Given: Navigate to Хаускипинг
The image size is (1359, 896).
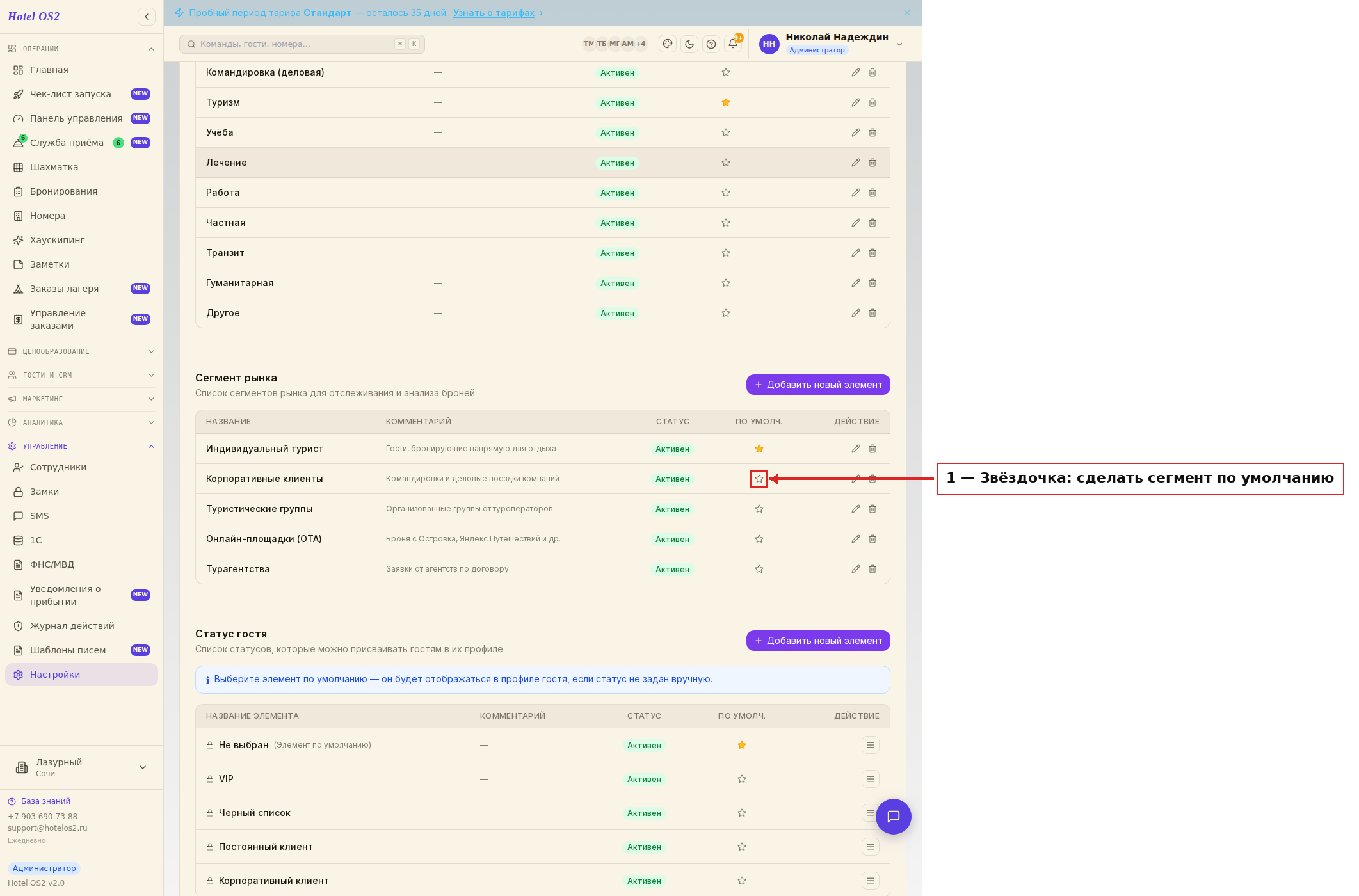Looking at the screenshot, I should [x=81, y=240].
